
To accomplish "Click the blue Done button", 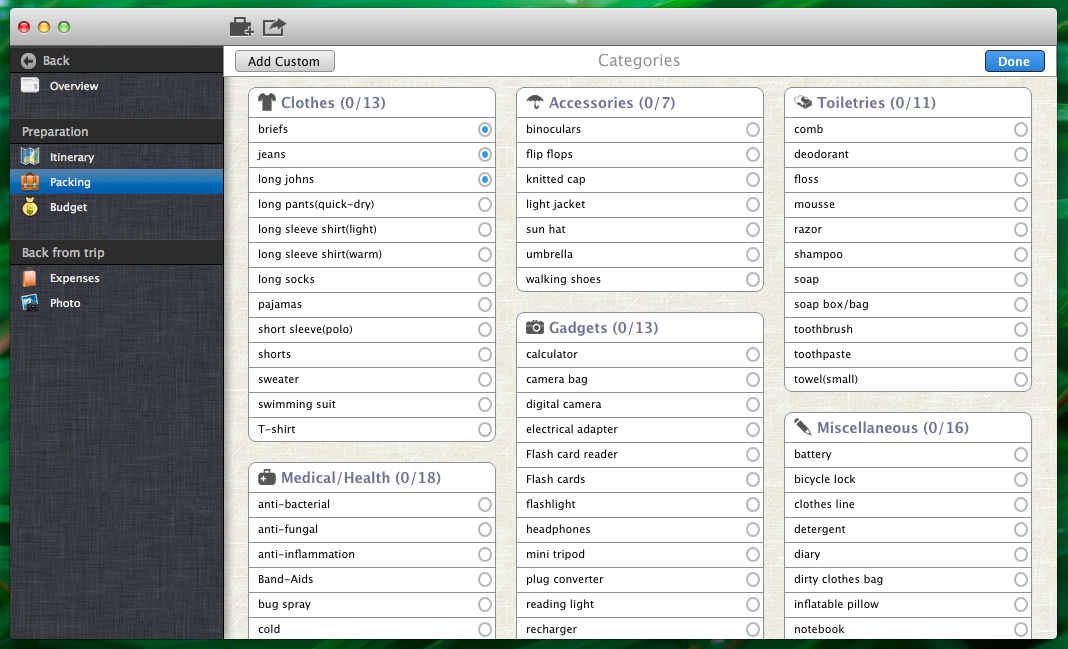I will pyautogui.click(x=1014, y=61).
